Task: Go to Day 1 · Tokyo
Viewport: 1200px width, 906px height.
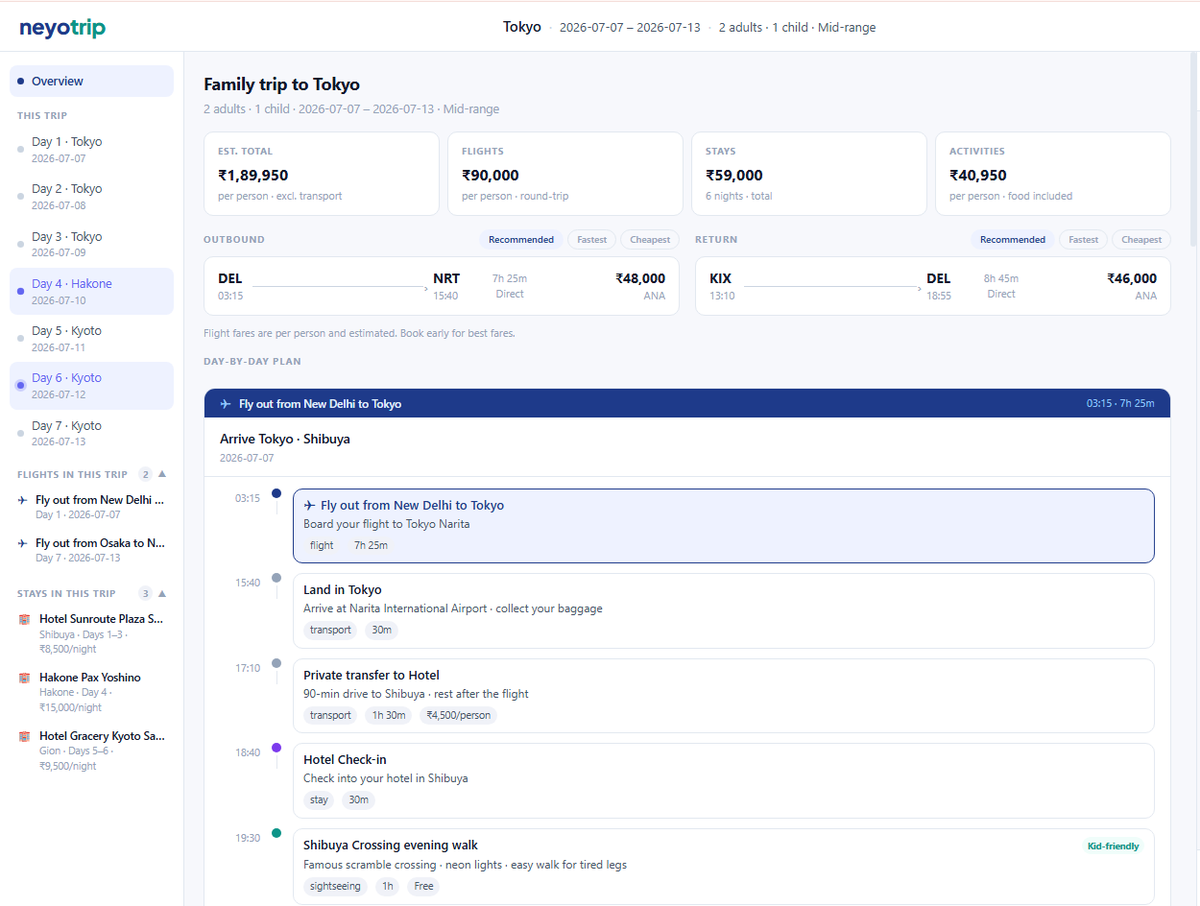Action: pos(92,149)
